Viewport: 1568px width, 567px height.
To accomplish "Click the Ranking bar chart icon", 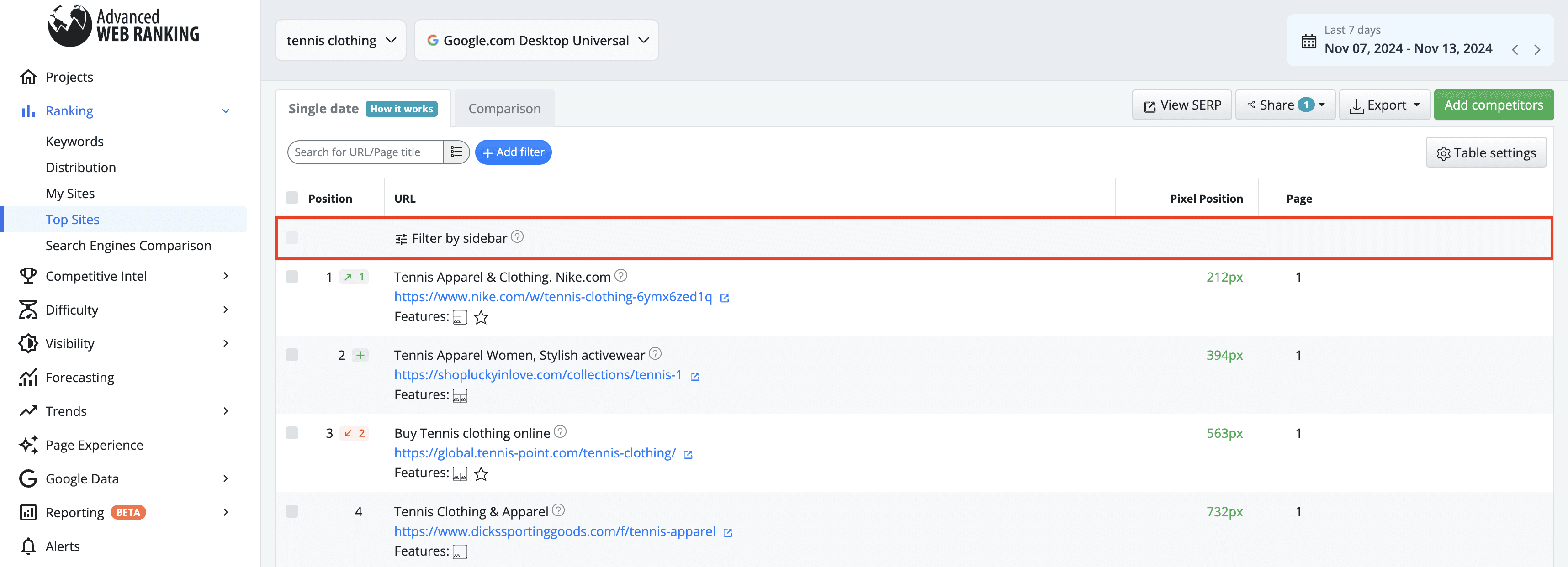I will click(x=28, y=111).
